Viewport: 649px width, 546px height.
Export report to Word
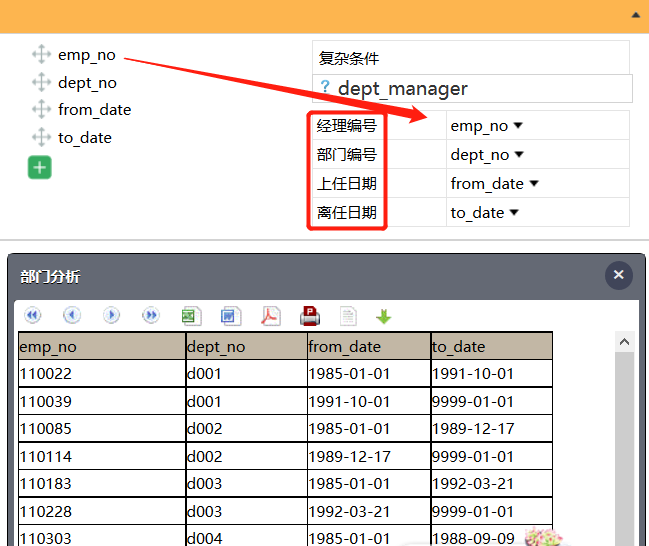(x=231, y=316)
